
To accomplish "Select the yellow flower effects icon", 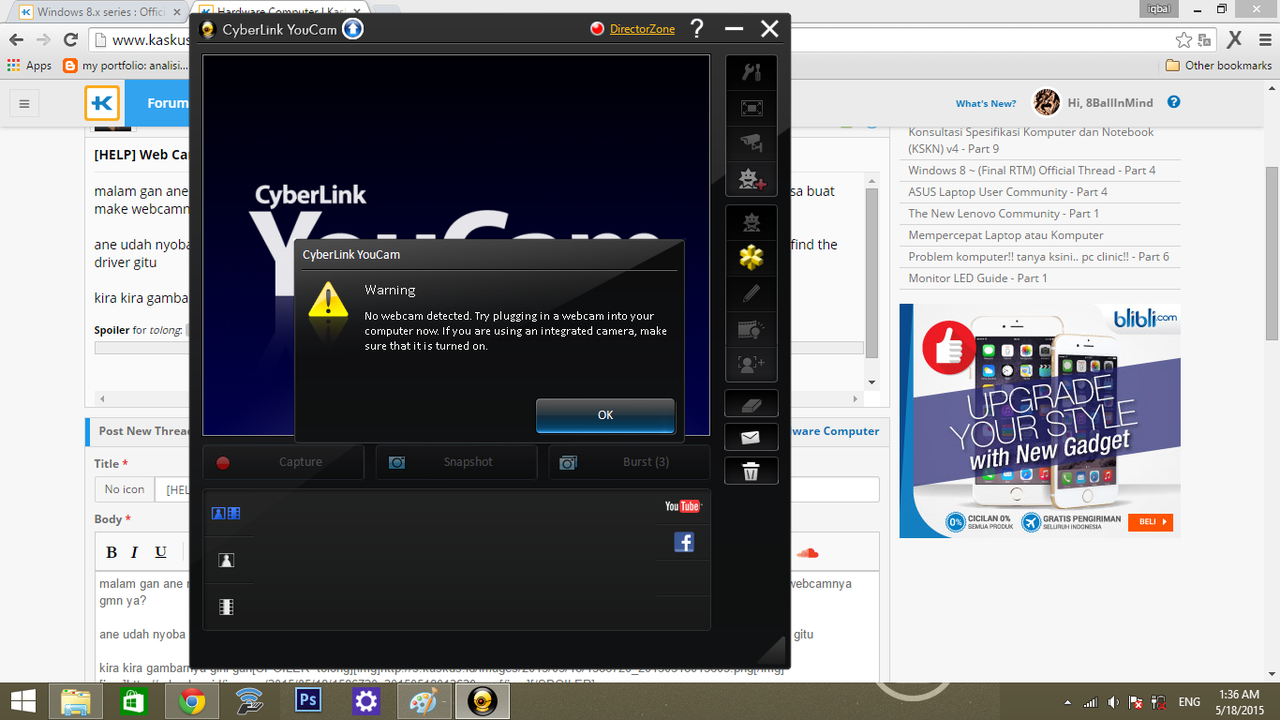I will [751, 258].
